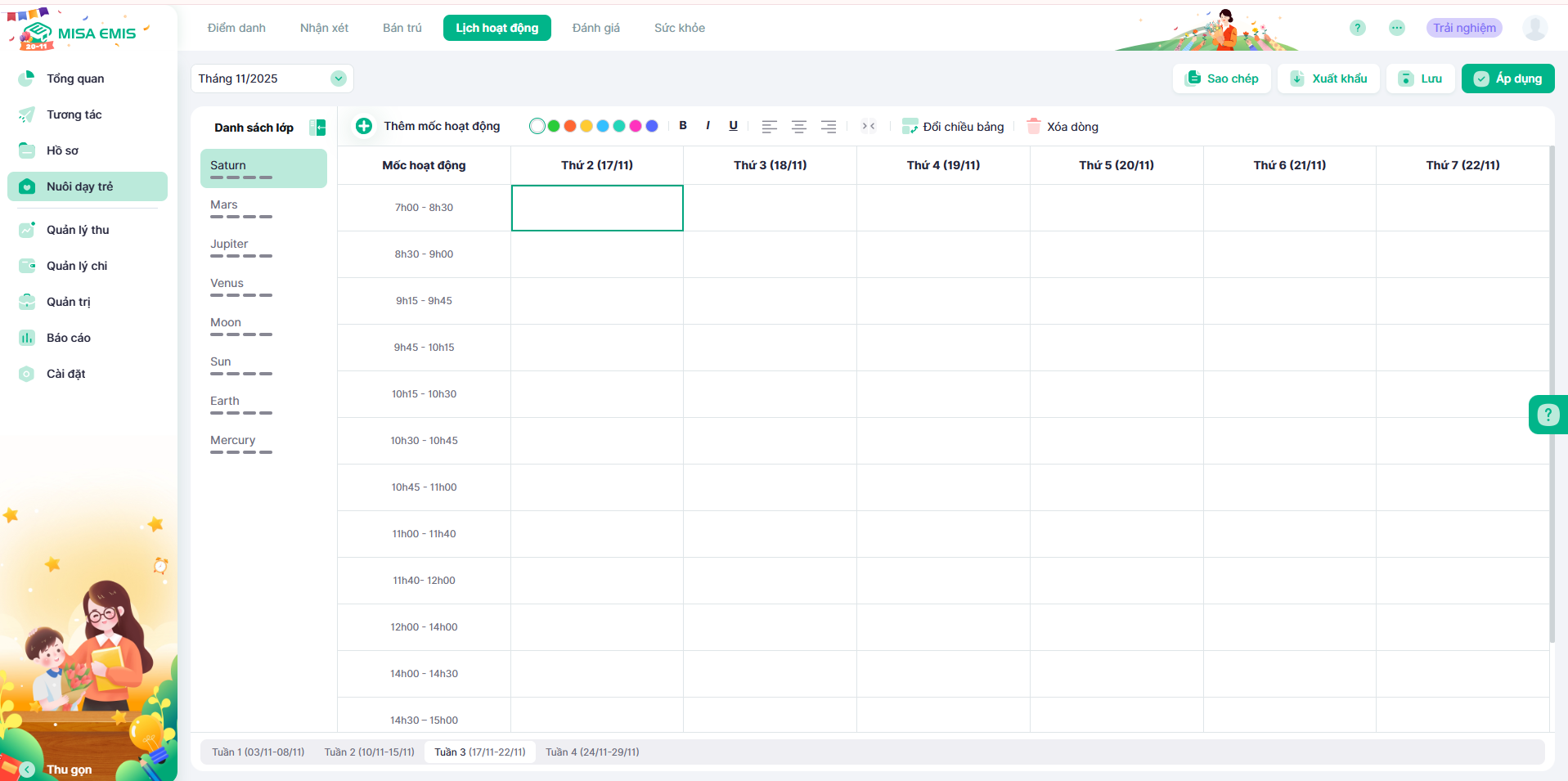Align text to the left
Image resolution: width=1568 pixels, height=781 pixels.
click(x=769, y=127)
